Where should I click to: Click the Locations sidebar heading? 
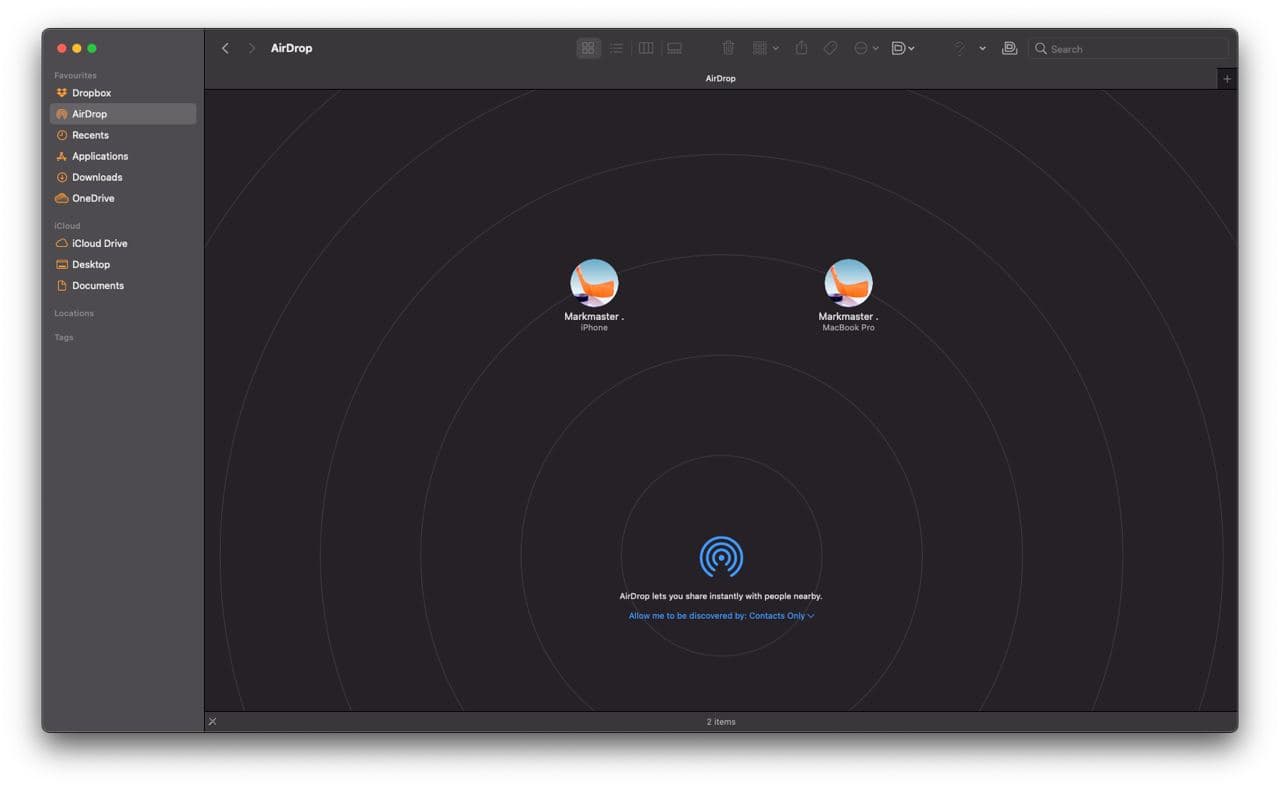pyautogui.click(x=74, y=313)
